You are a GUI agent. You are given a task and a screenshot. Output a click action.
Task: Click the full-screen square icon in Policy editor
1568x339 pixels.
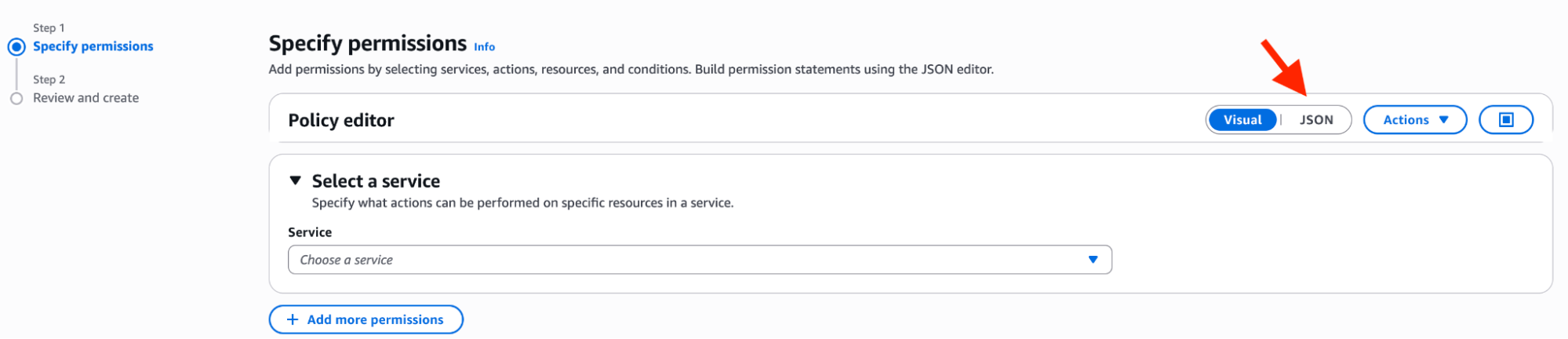pyautogui.click(x=1505, y=120)
